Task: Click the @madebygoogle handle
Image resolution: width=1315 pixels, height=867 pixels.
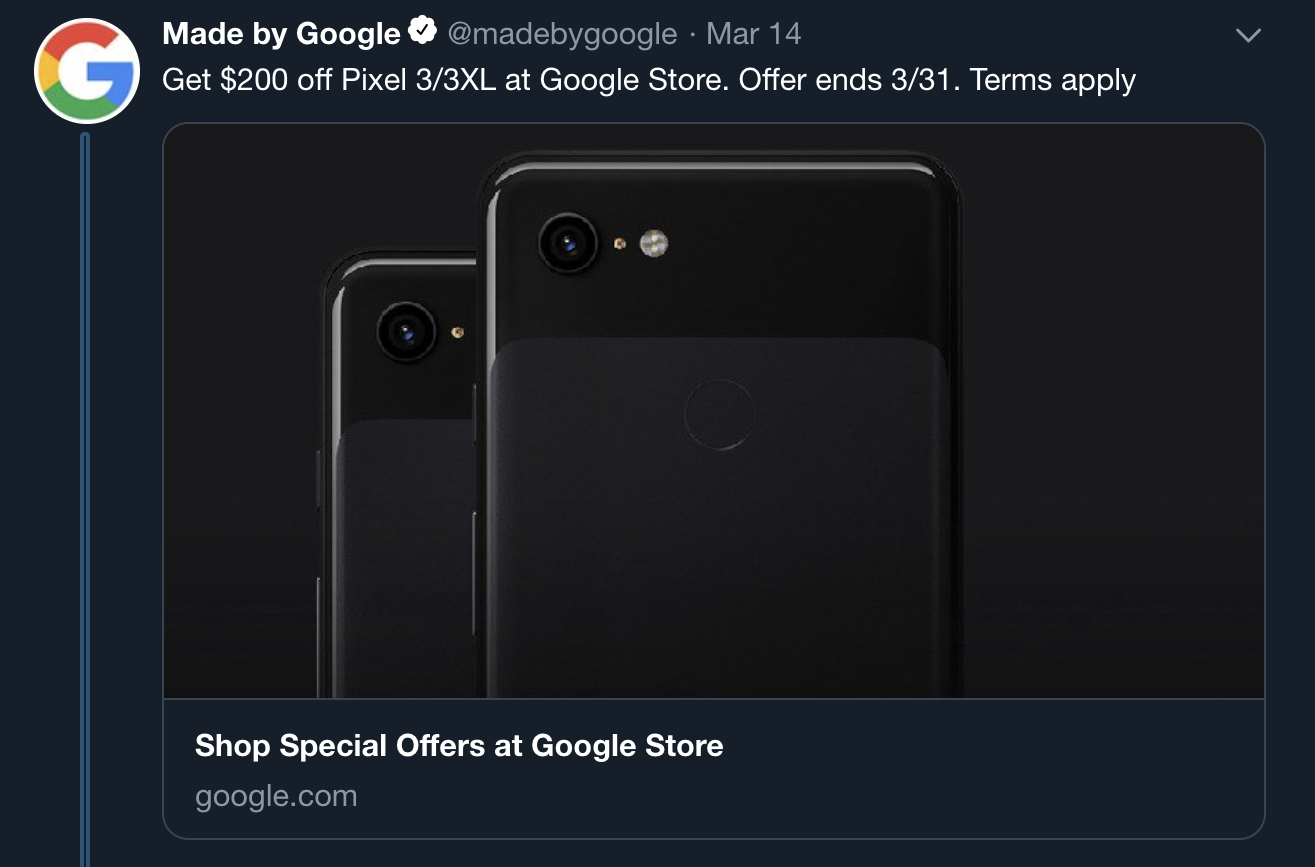Action: pyautogui.click(x=562, y=34)
